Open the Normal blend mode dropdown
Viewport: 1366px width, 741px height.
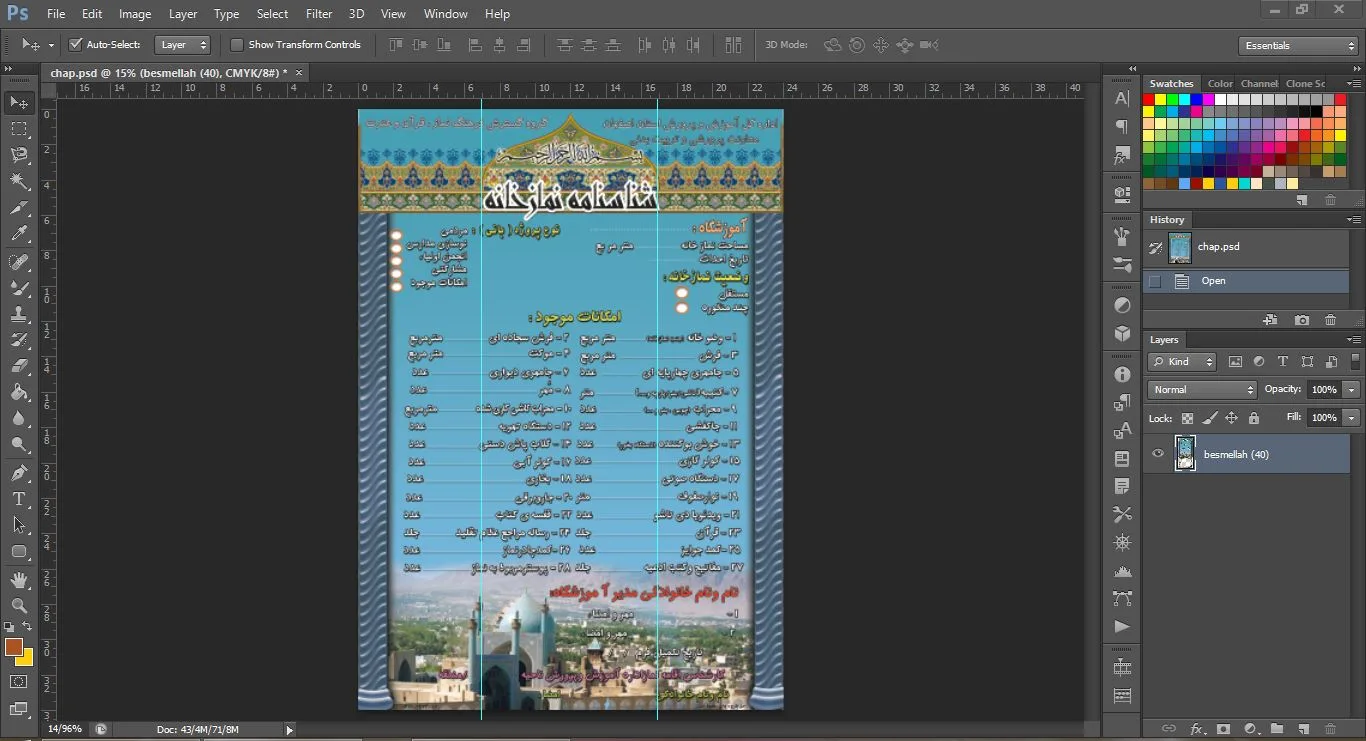1202,390
